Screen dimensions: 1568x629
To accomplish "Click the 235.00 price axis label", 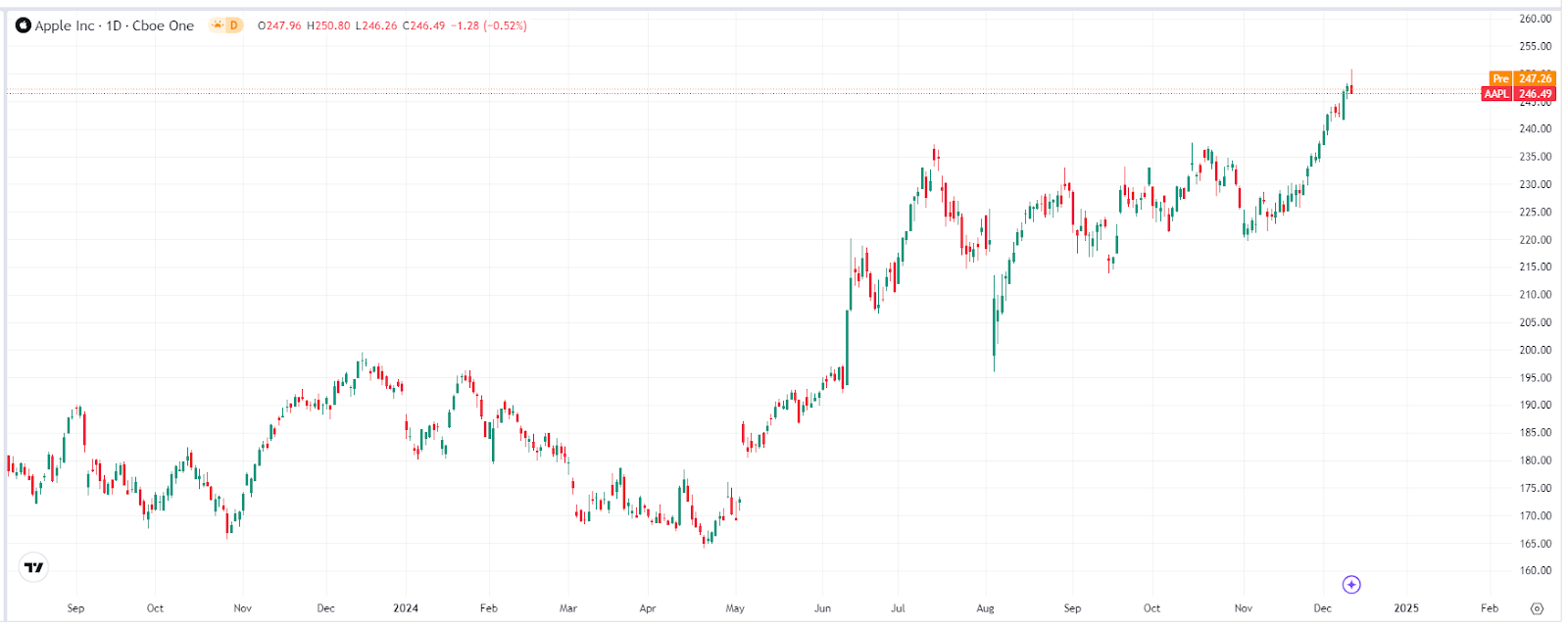I will point(1535,157).
